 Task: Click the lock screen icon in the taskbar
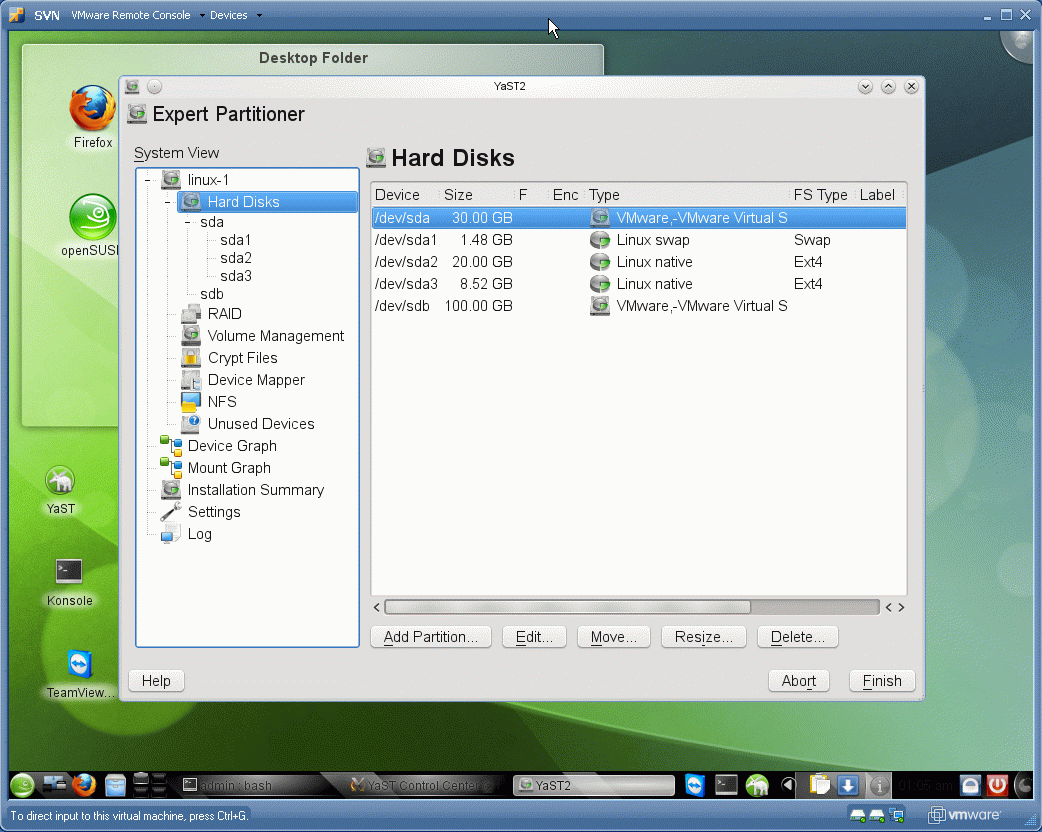[970, 785]
